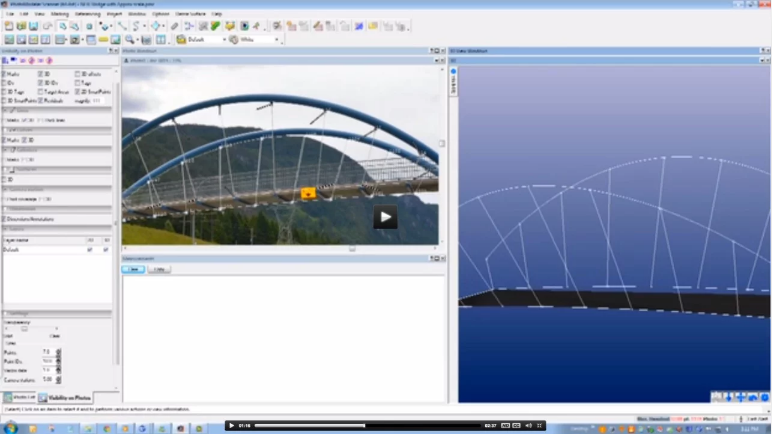Toggle Default layer 2D visibility checkbox
The height and width of the screenshot is (434, 772).
(90, 250)
